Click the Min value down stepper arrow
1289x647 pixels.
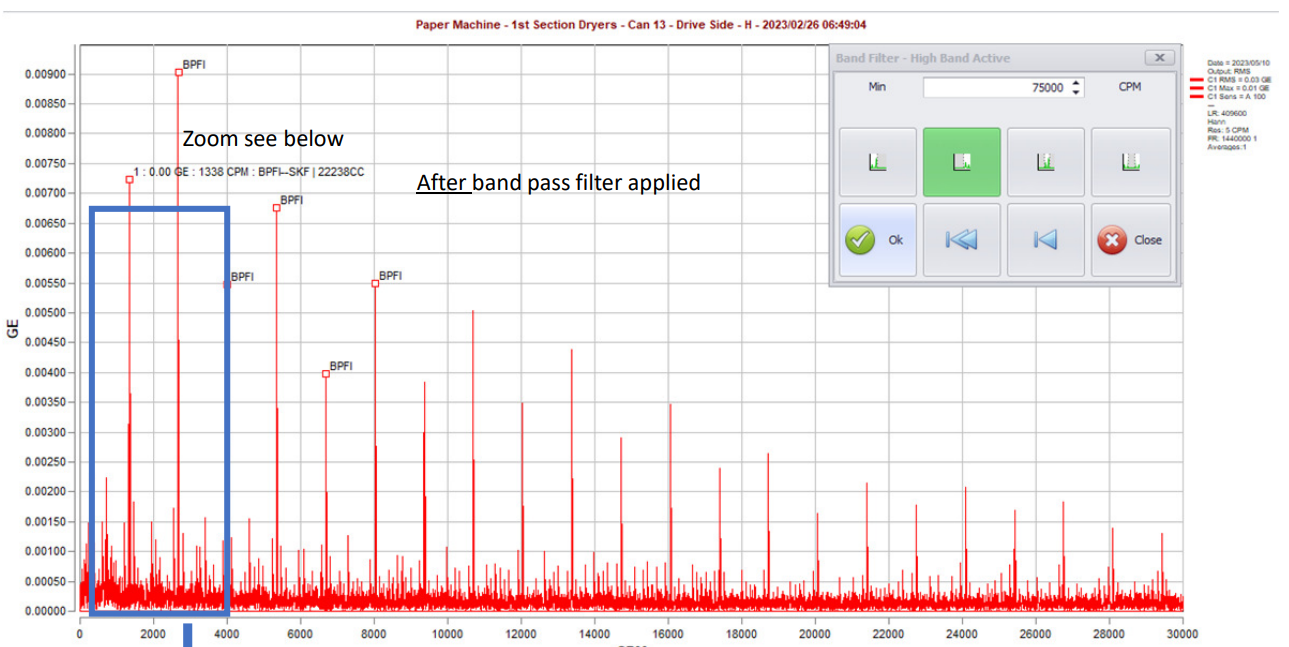pyautogui.click(x=1075, y=91)
